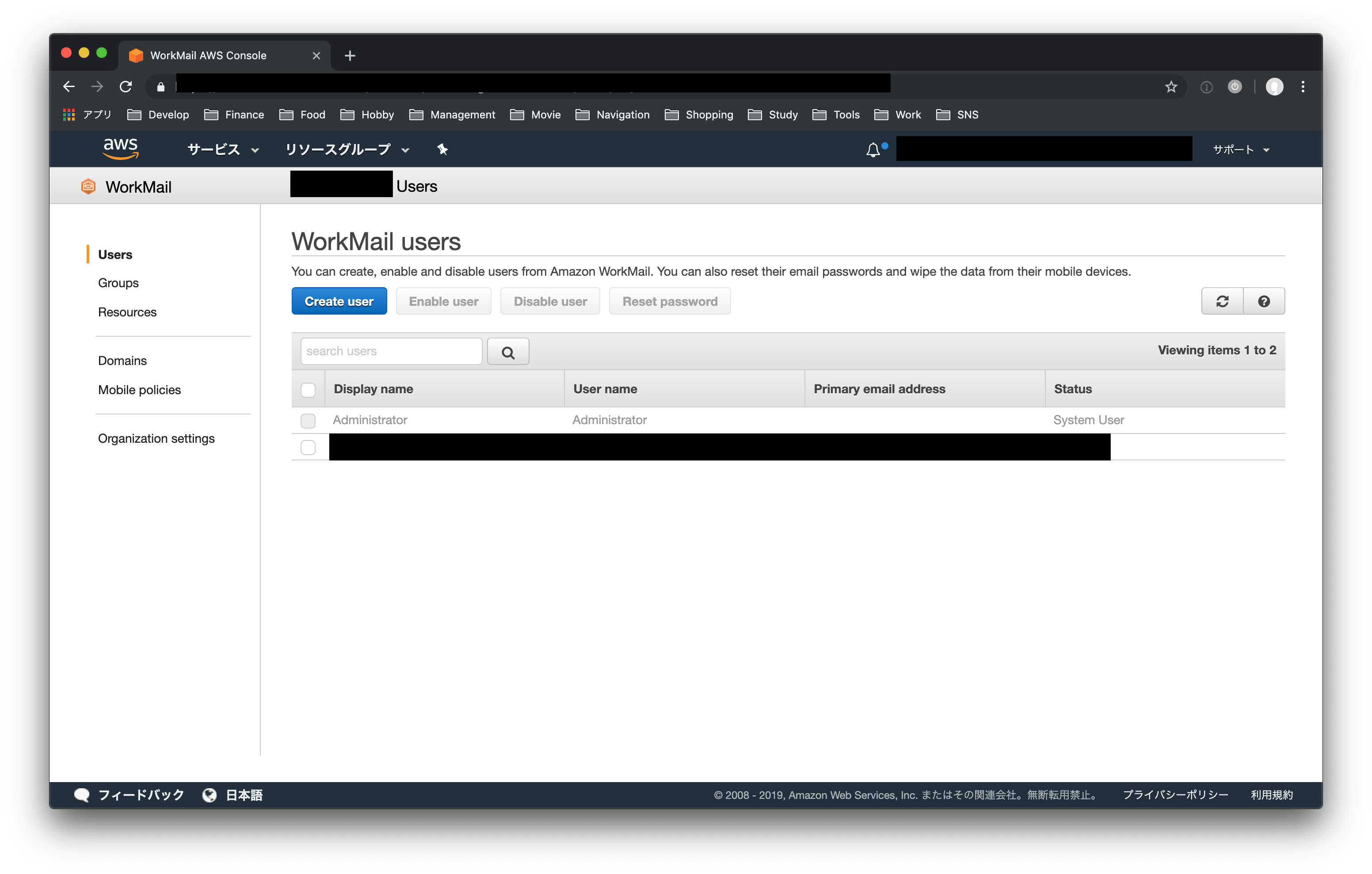
Task: Check the second user row checkbox
Action: (308, 447)
